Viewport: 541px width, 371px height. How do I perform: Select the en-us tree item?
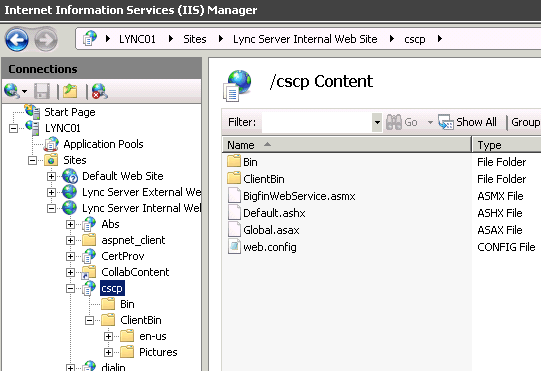pyautogui.click(x=153, y=336)
